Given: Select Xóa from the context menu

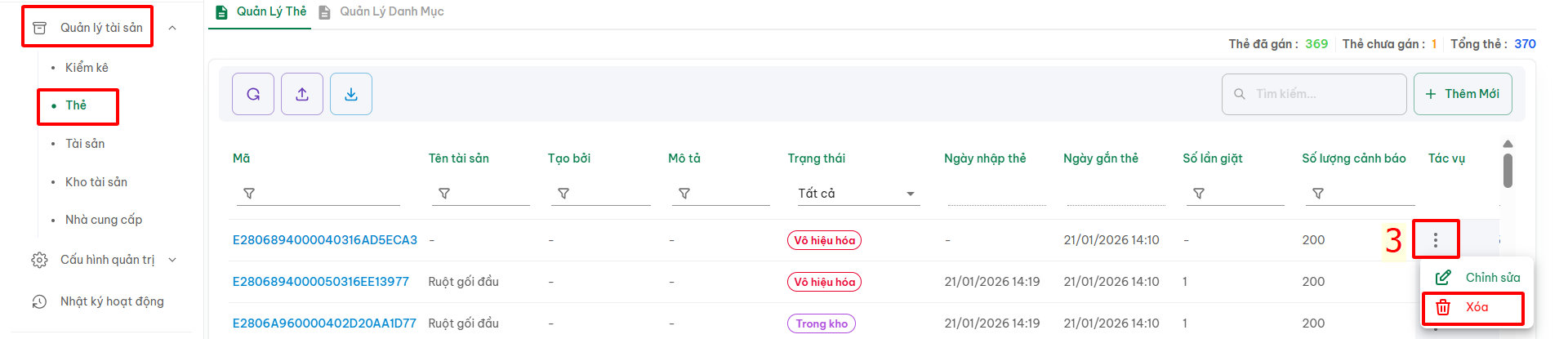Looking at the screenshot, I should [1476, 307].
